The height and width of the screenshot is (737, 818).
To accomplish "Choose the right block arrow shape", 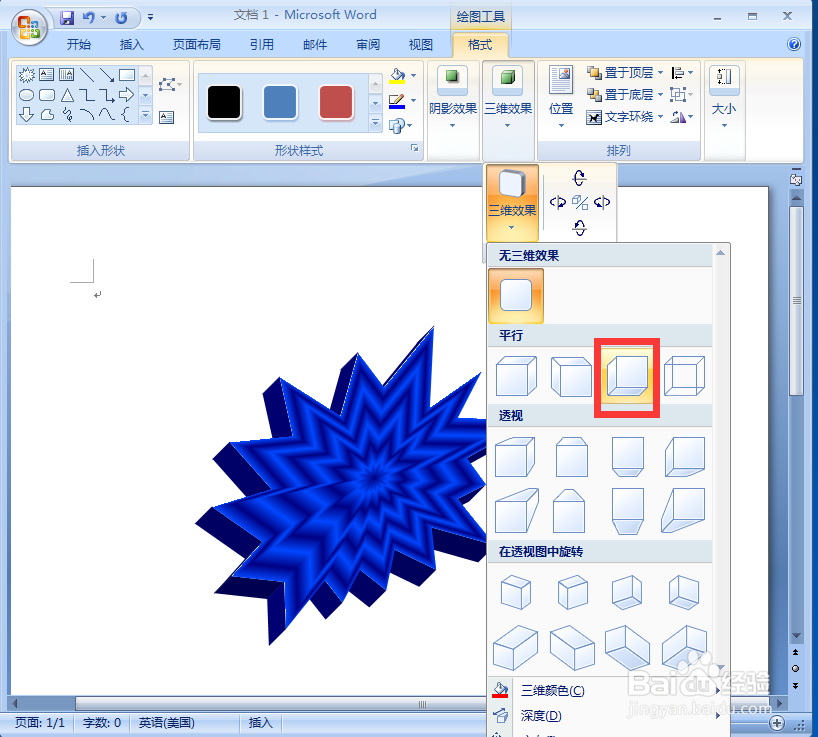I will coord(126,95).
